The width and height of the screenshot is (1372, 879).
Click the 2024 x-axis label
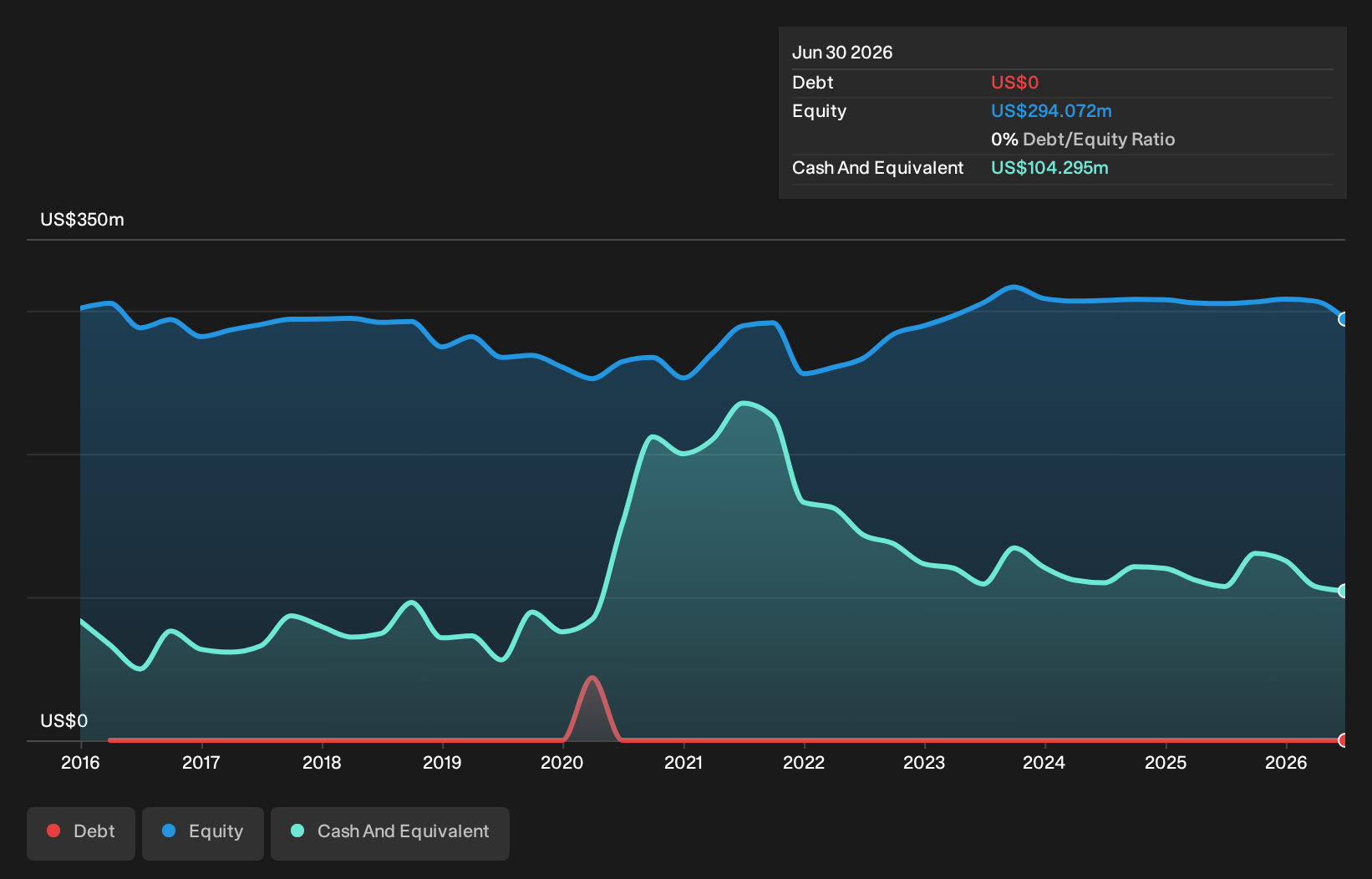(x=1044, y=763)
